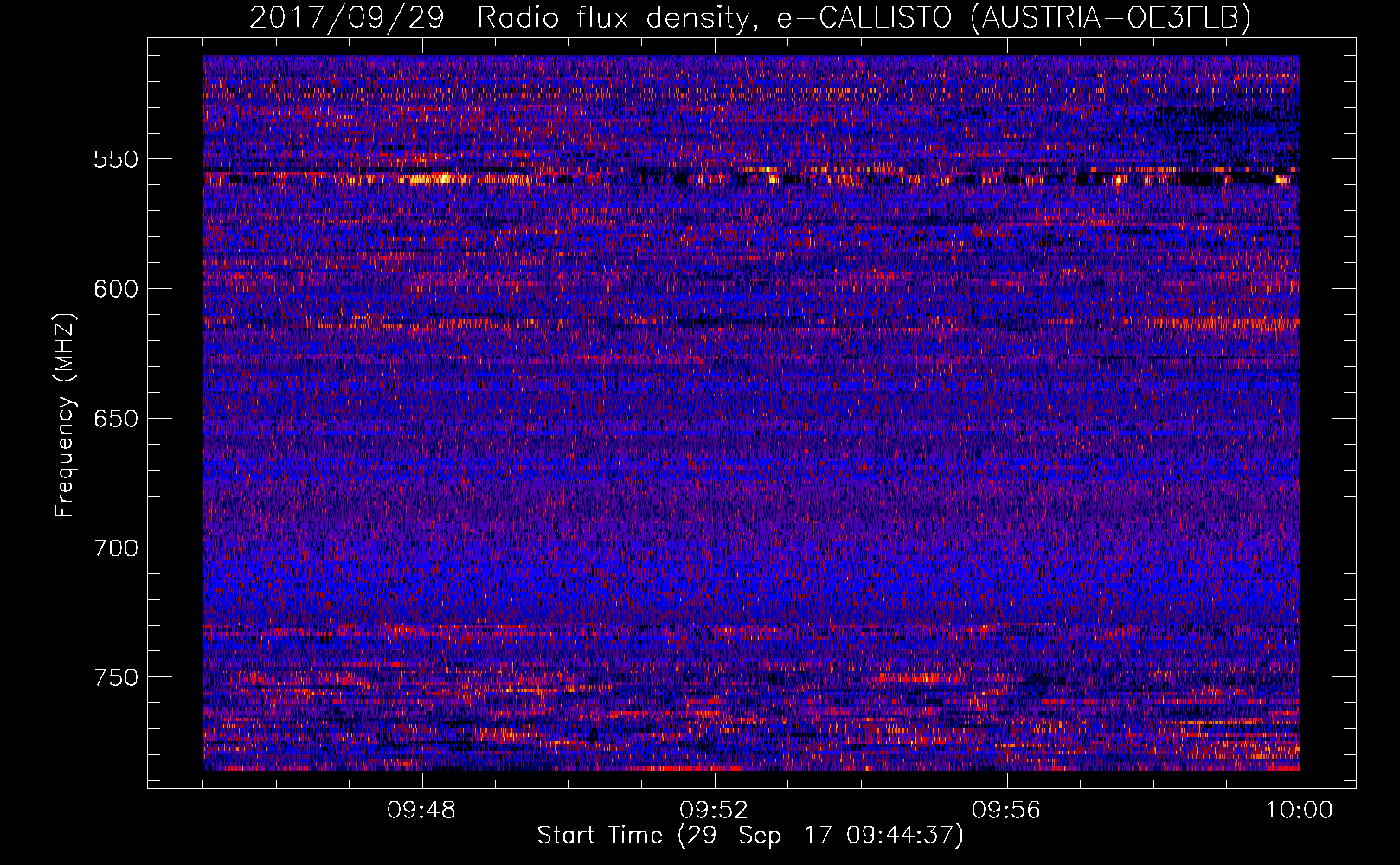1400x865 pixels.
Task: Click the plot title '2017/09/29 Radio flux density'
Action: coord(498,17)
